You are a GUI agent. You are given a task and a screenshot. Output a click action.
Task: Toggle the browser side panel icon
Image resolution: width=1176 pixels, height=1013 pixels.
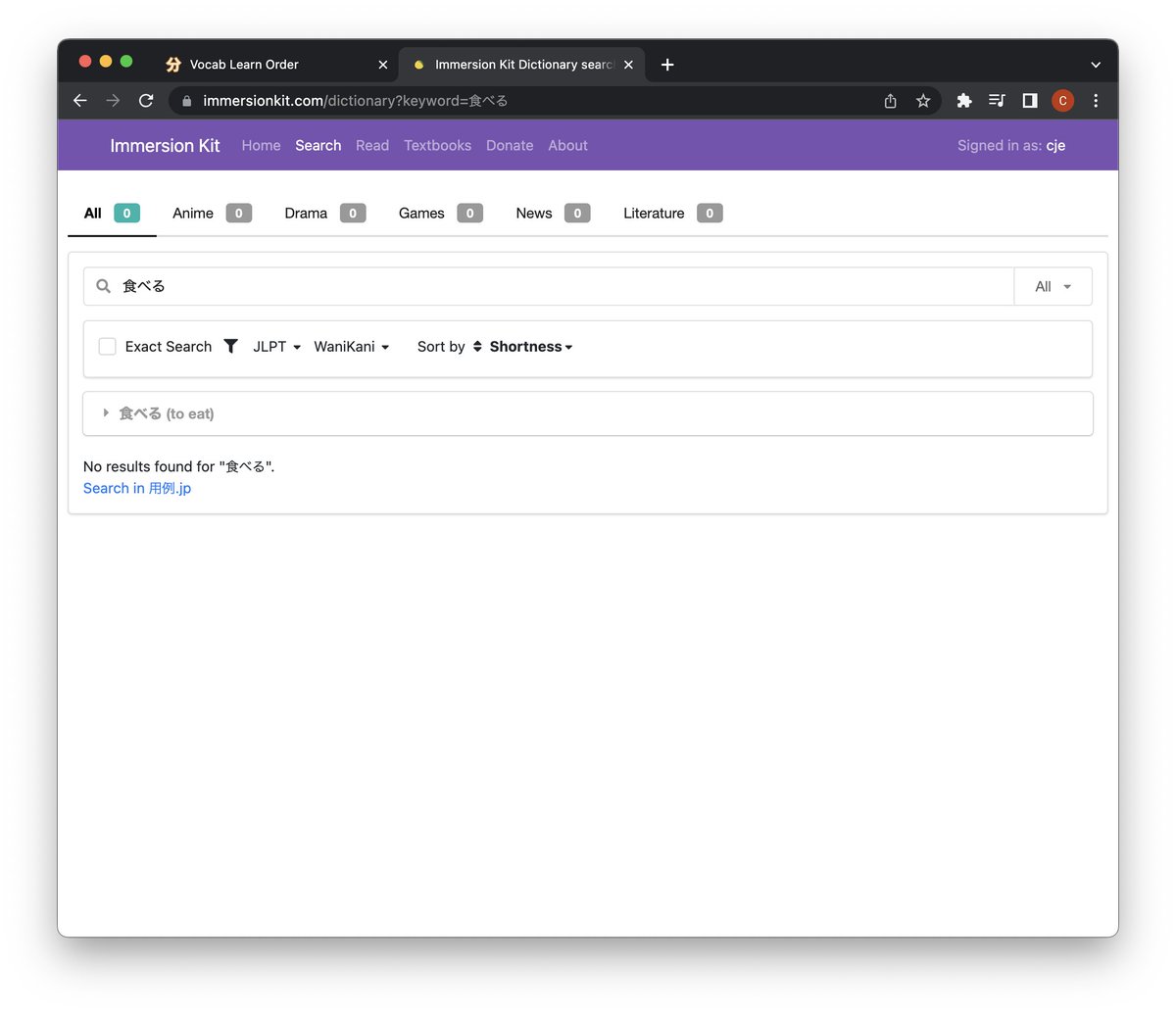1030,101
